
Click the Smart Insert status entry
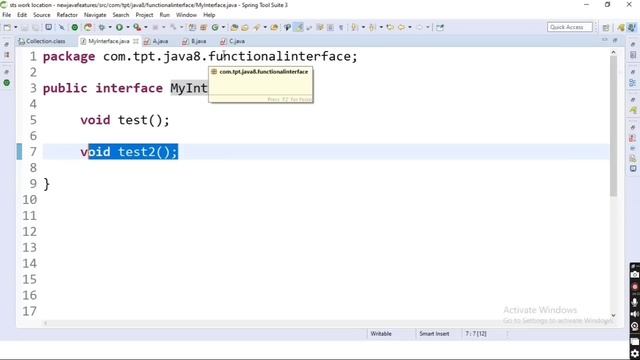pyautogui.click(x=434, y=334)
